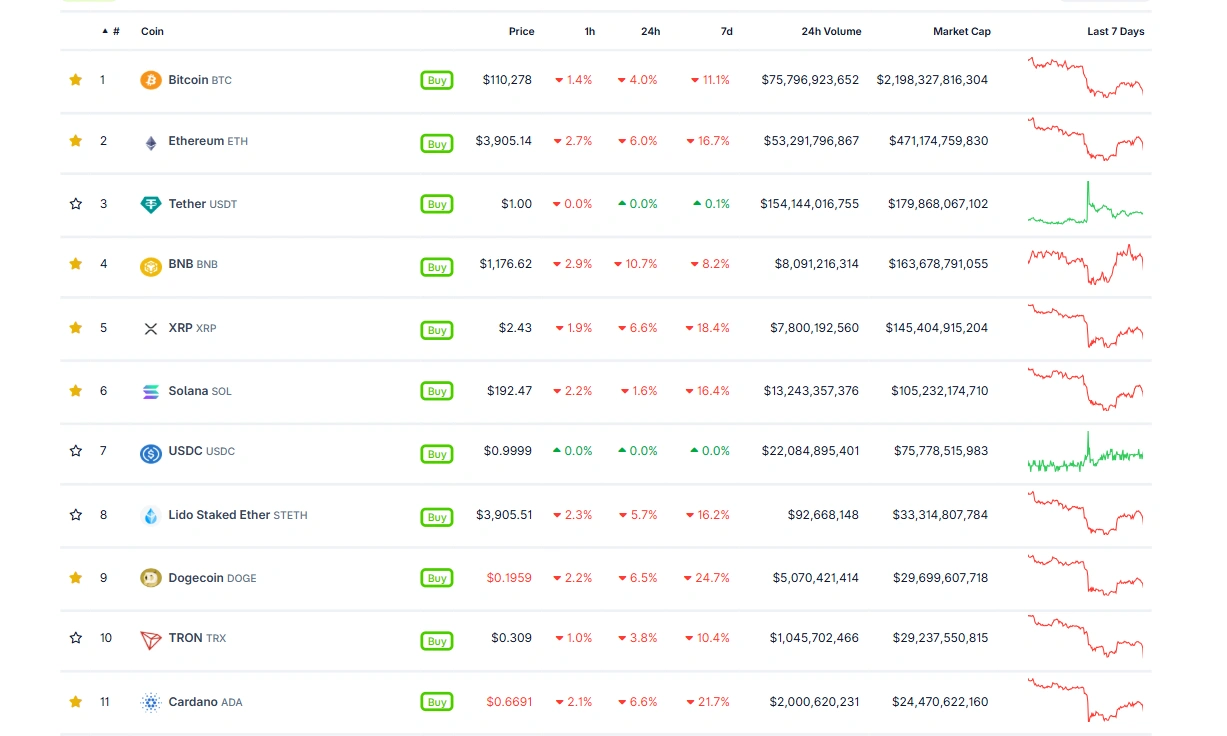Click the BNB coin logo icon

point(151,266)
